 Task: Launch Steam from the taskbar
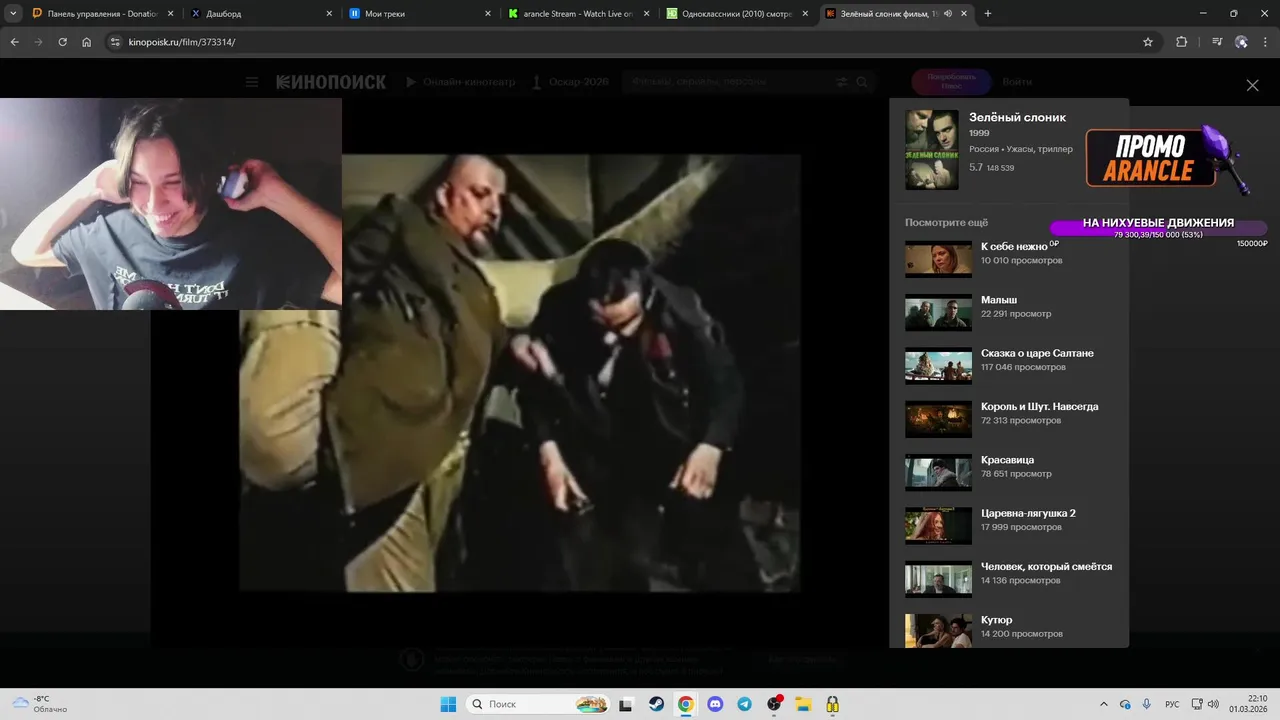(x=656, y=704)
